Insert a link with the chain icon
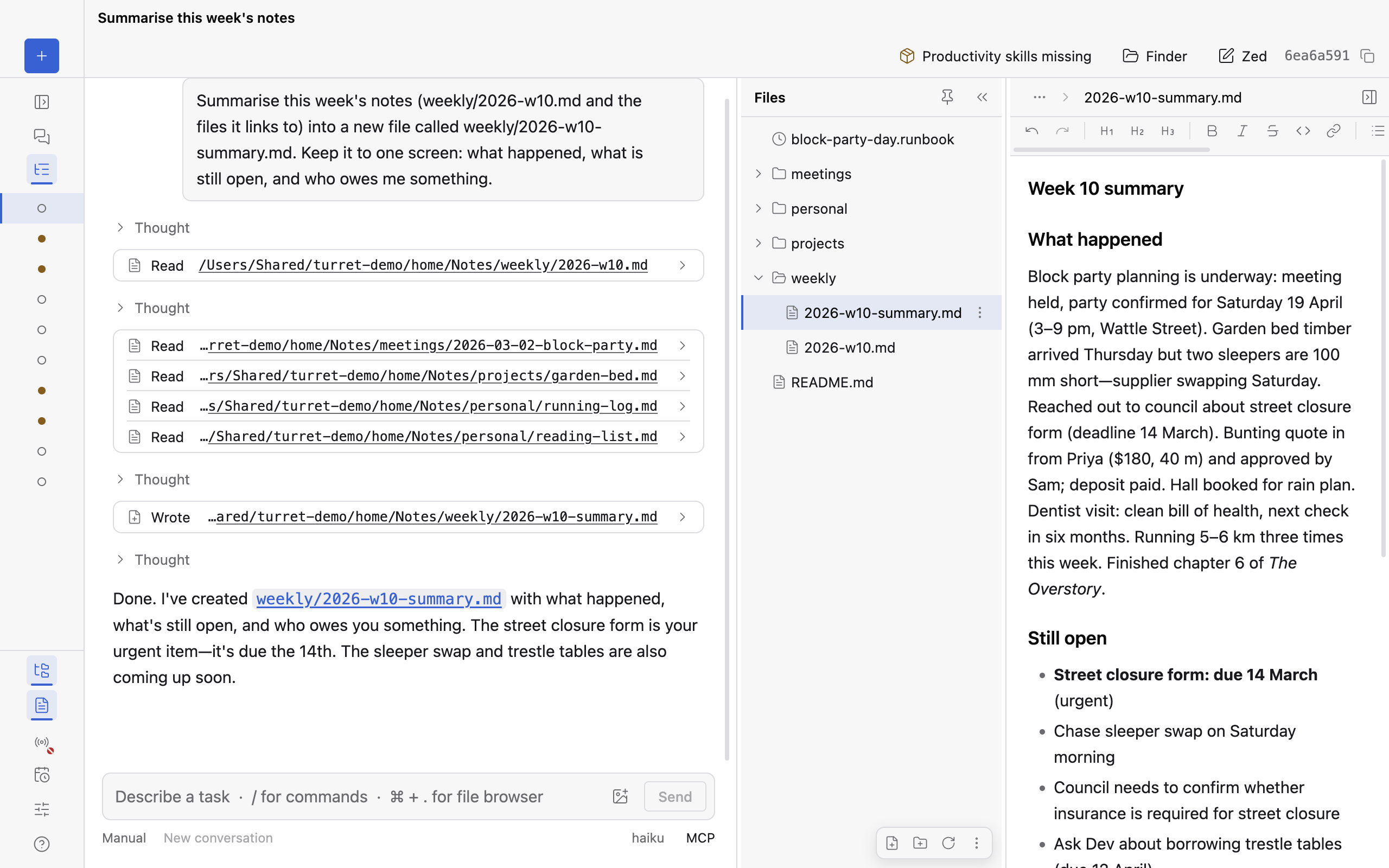The height and width of the screenshot is (868, 1389). pos(1333,131)
